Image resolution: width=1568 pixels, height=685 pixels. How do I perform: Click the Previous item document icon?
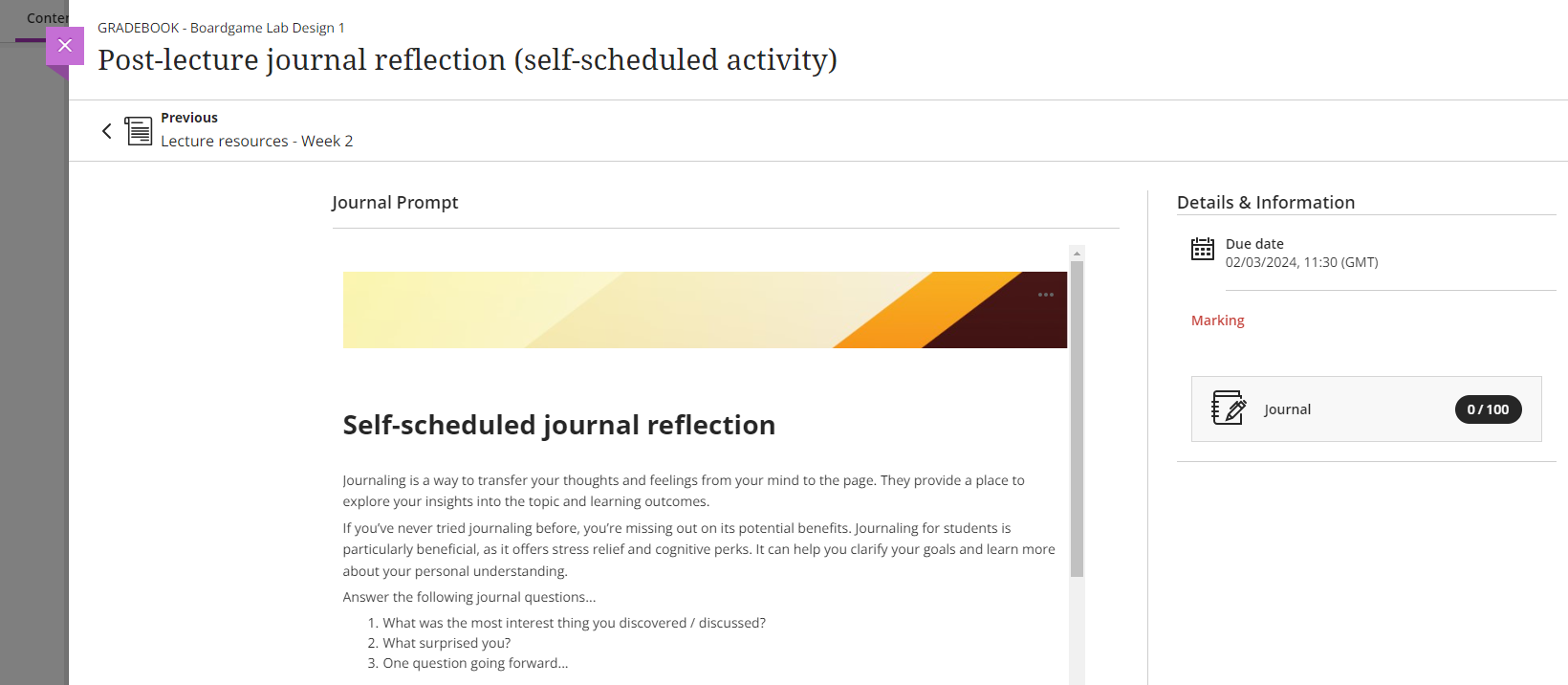pyautogui.click(x=139, y=130)
